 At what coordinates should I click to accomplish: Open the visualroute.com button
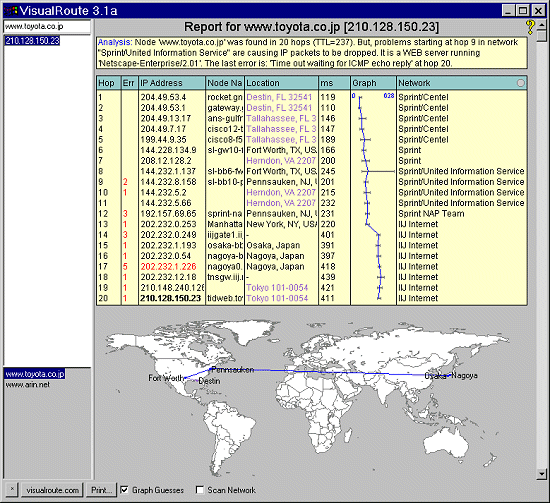pyautogui.click(x=52, y=490)
